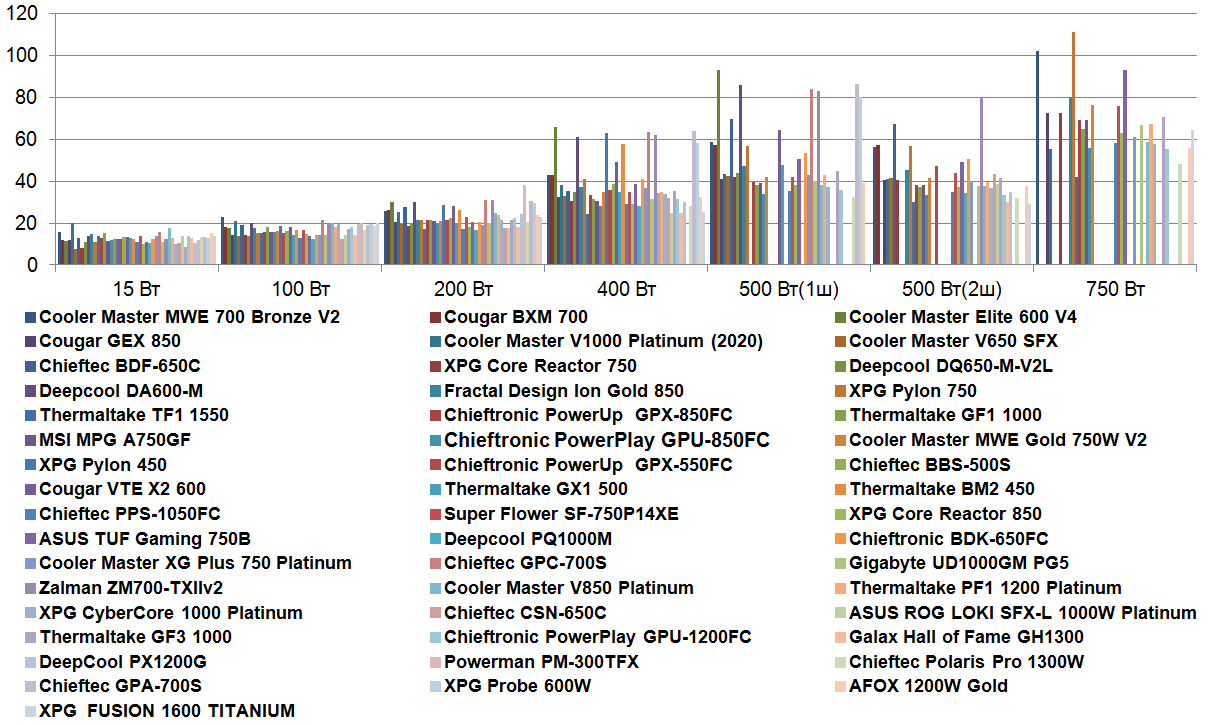
Task: Click Chieftronic BDK-650FC legend label
Action: click(949, 538)
